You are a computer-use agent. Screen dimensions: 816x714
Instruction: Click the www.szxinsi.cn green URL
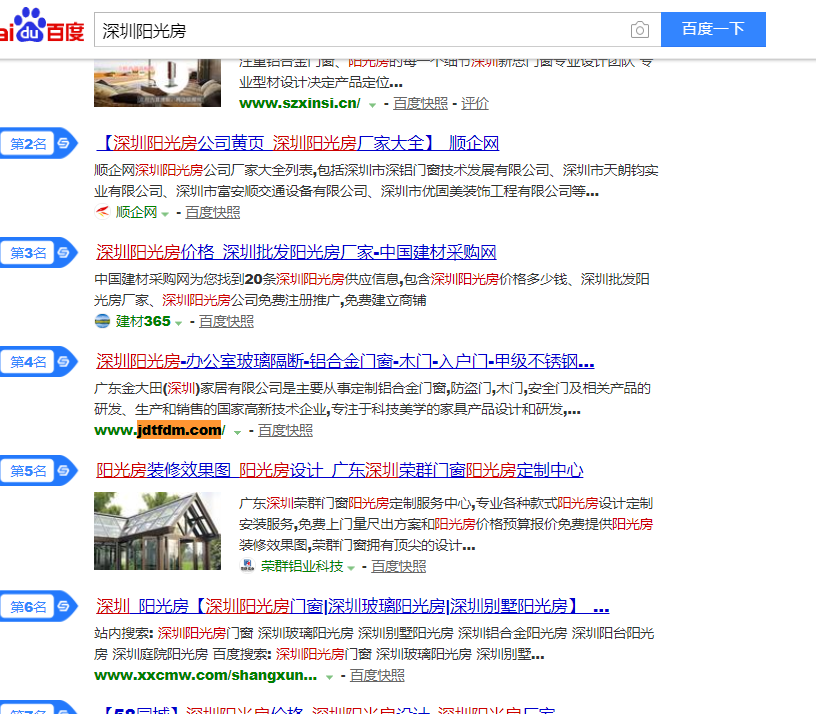[300, 103]
